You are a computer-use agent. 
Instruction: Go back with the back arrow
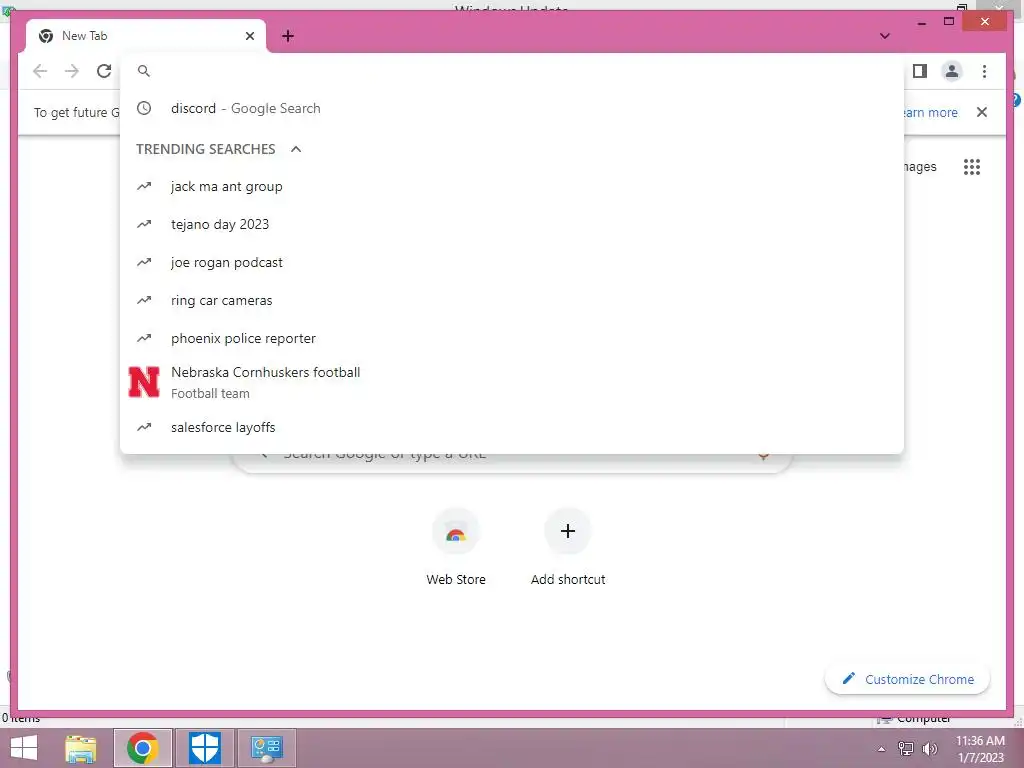[x=40, y=71]
